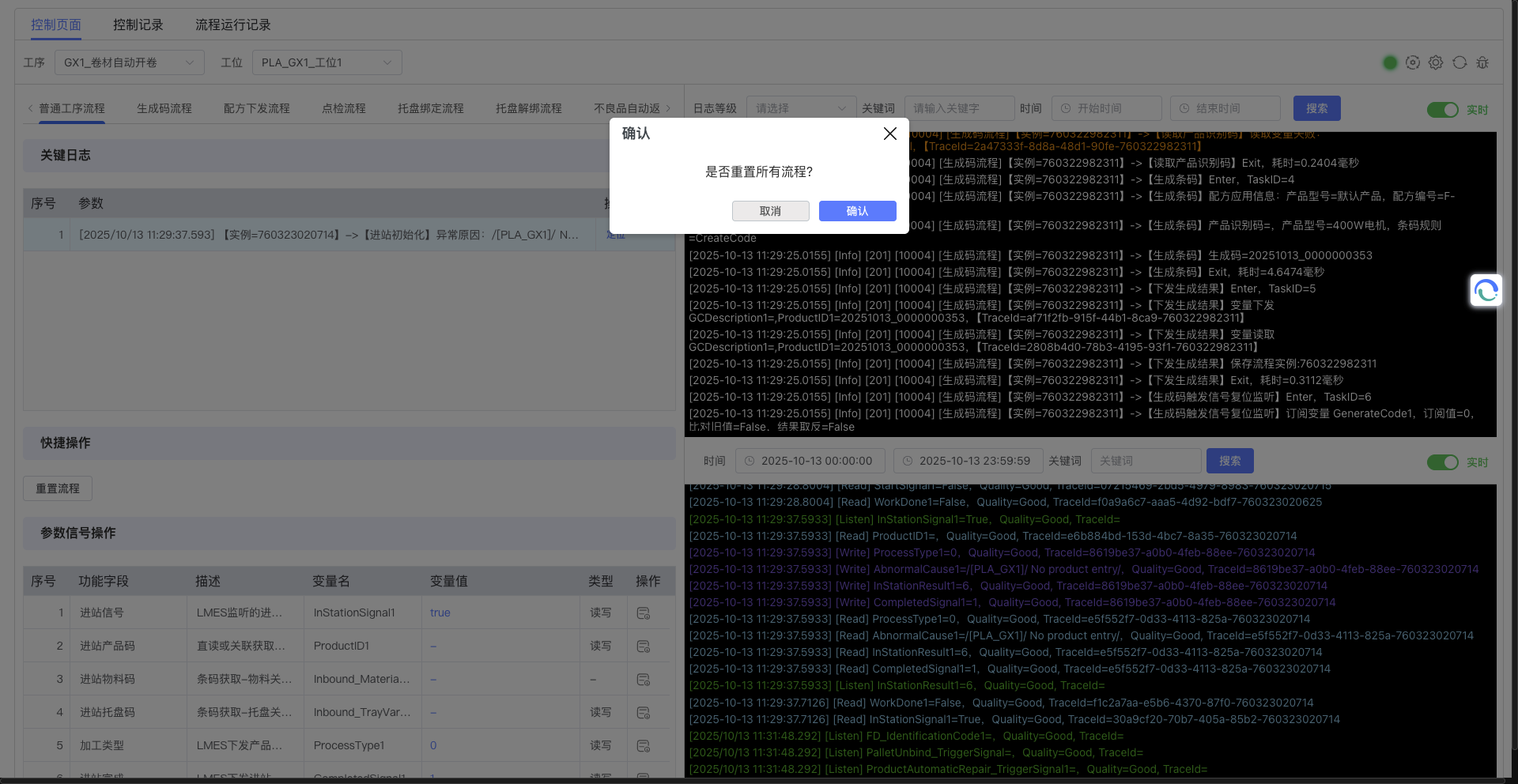
Task: Click the circular refresh arrows icon
Action: click(1459, 62)
